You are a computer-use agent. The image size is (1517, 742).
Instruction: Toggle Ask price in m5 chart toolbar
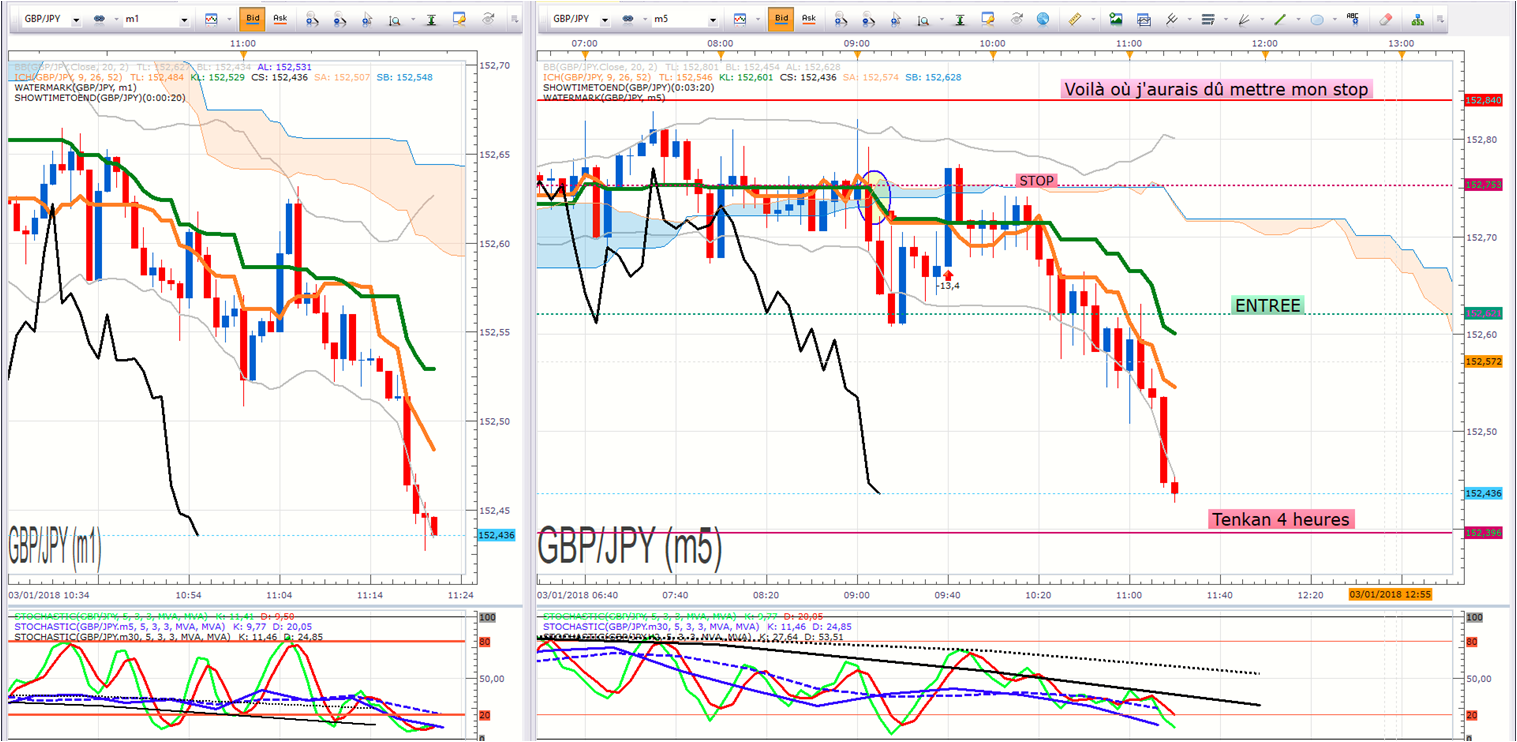[809, 19]
